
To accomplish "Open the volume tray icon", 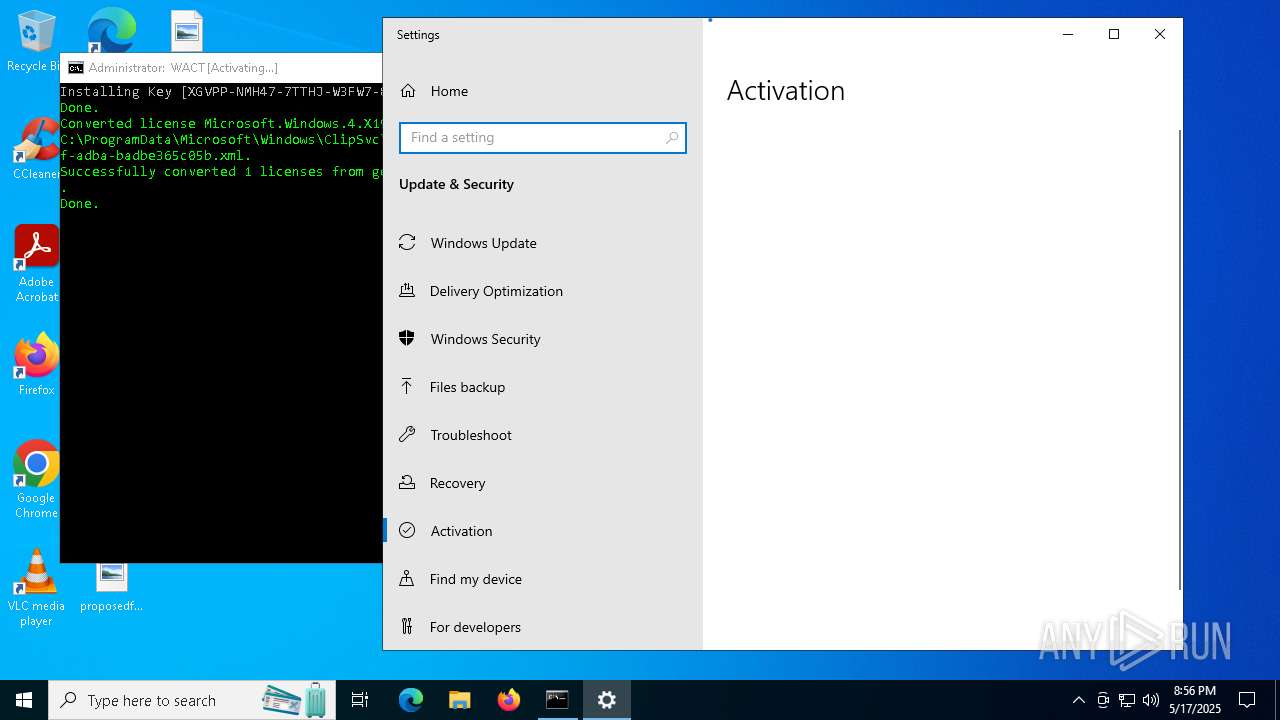I will [1151, 700].
